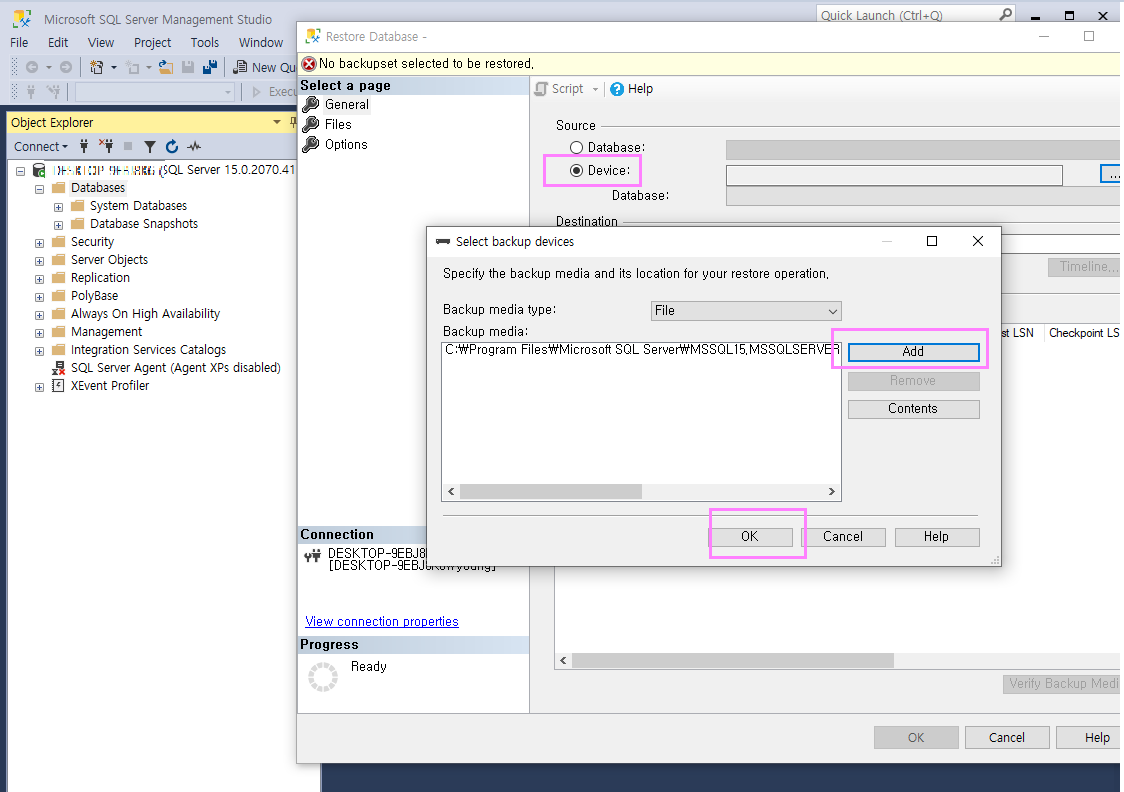Open the View menu

point(101,42)
